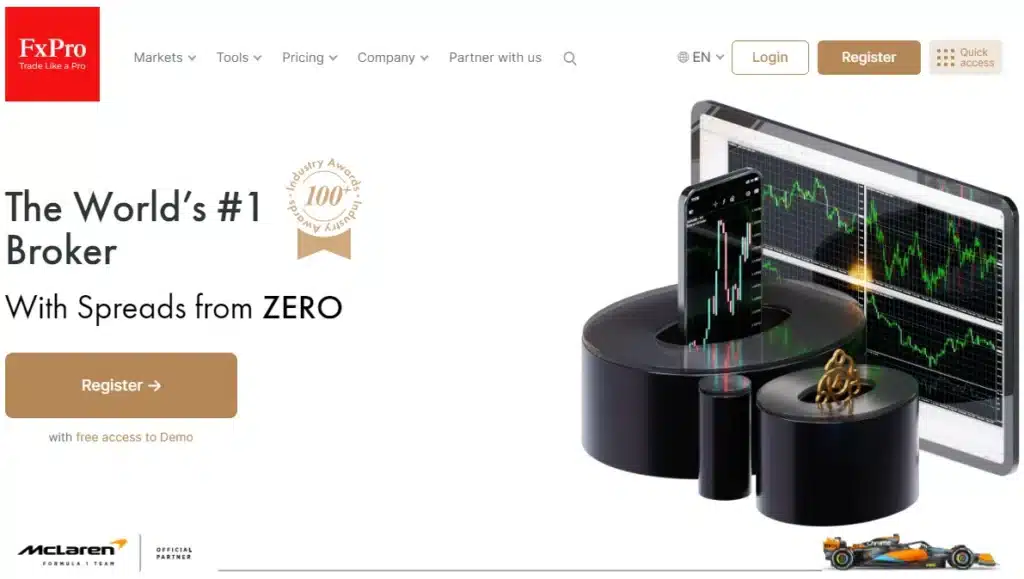Click the Login button
This screenshot has width=1024, height=579.
(770, 57)
